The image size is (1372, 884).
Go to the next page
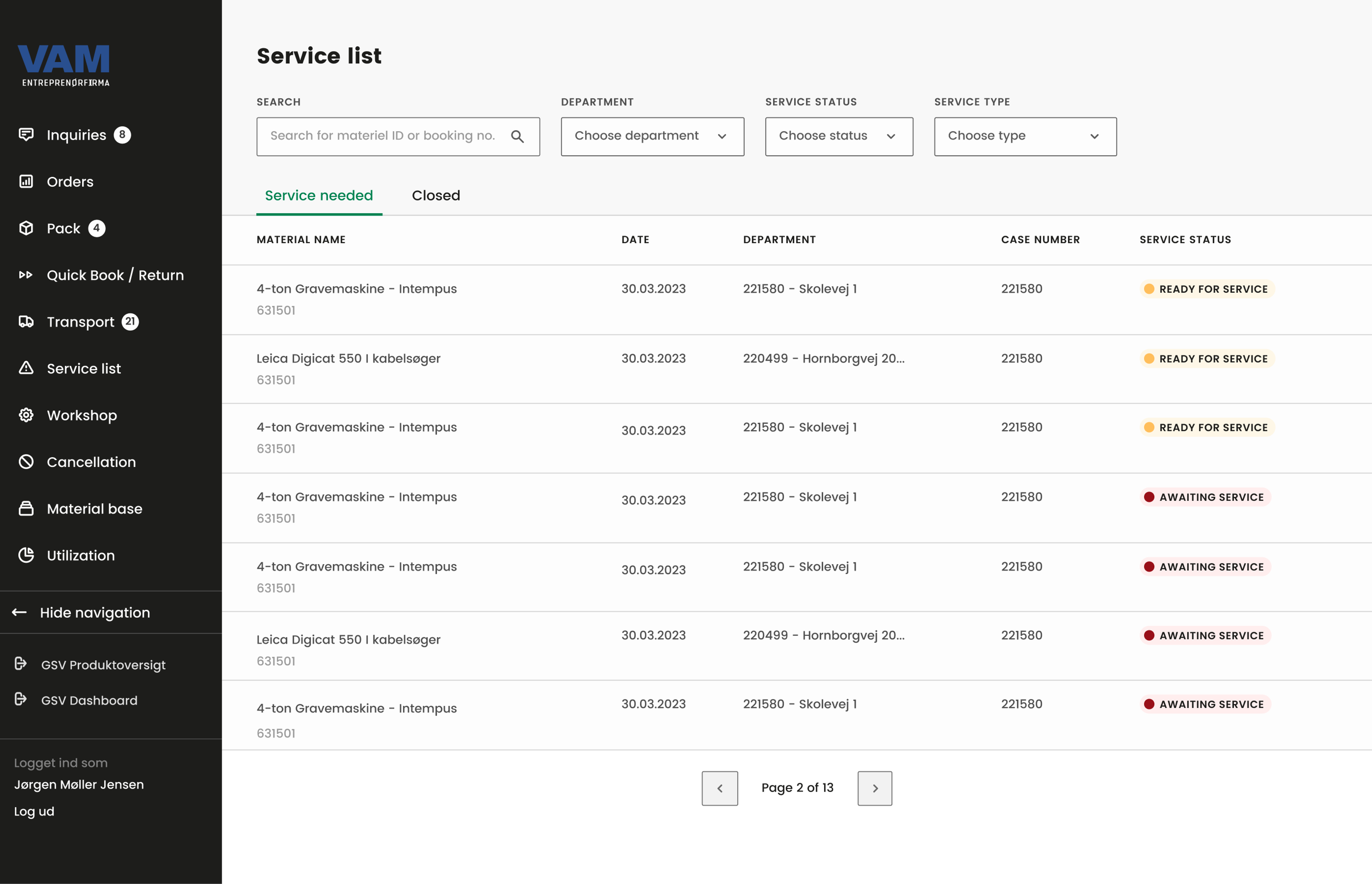click(875, 788)
